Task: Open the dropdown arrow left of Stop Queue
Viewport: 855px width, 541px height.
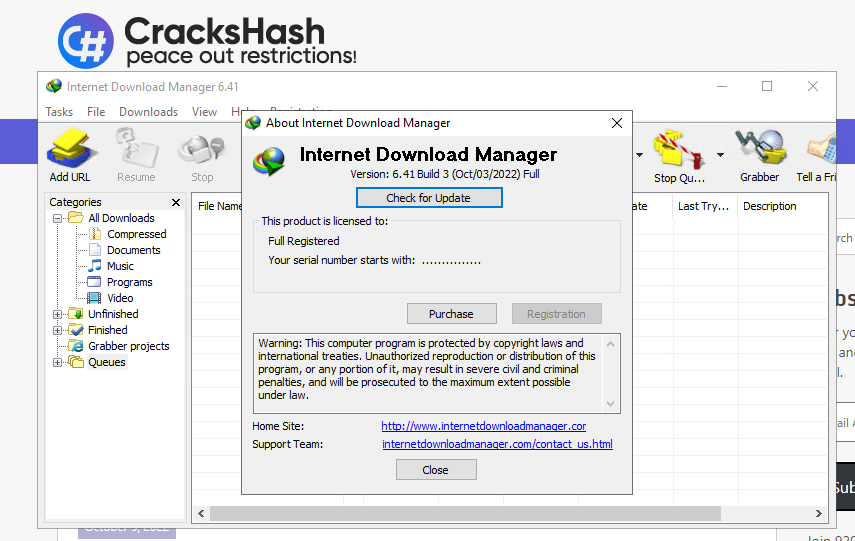Action: pos(639,155)
